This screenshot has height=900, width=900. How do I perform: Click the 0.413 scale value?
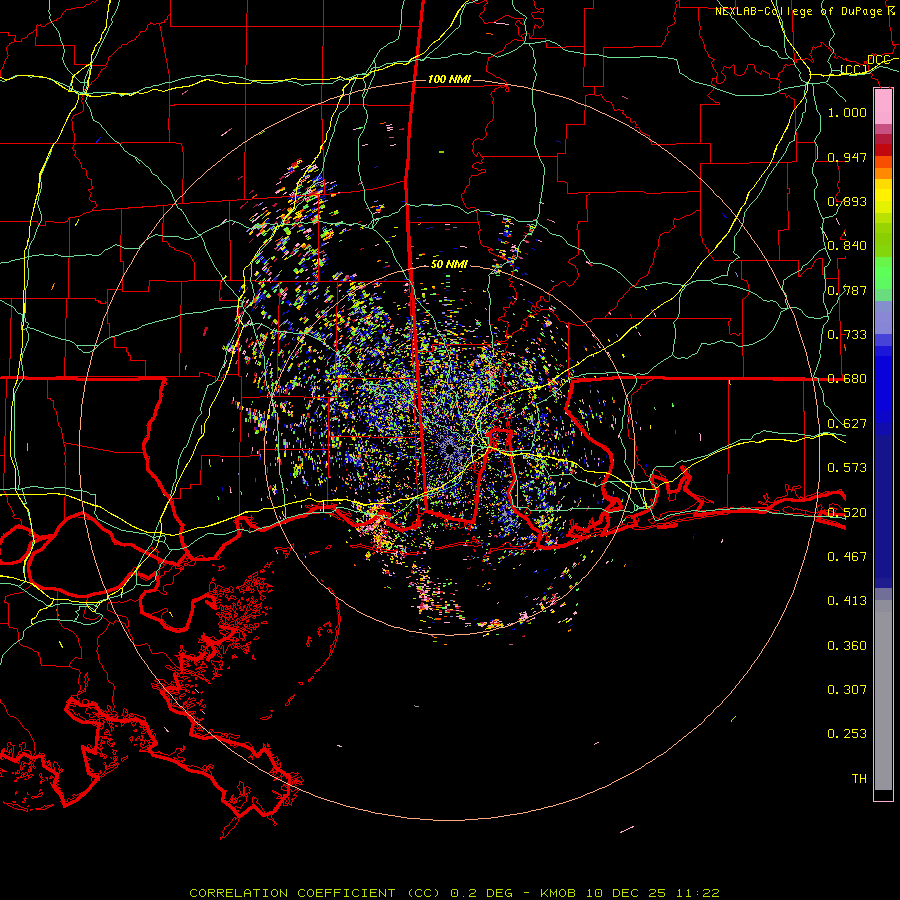click(x=847, y=601)
